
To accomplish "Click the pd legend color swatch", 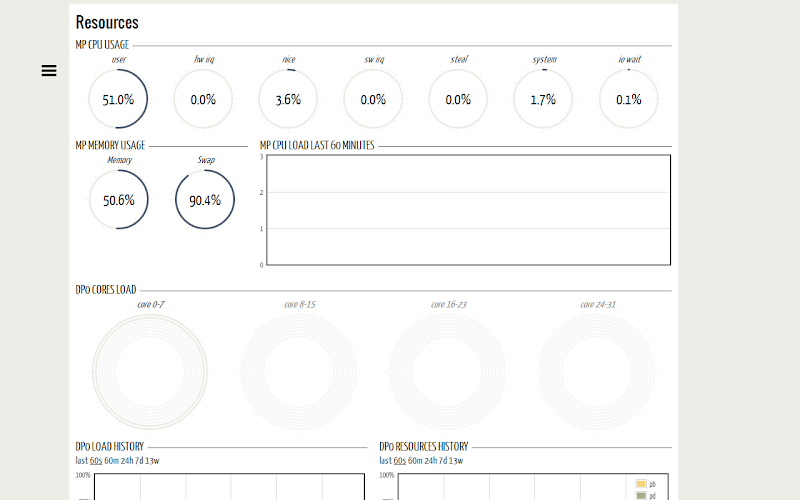I will click(x=641, y=495).
